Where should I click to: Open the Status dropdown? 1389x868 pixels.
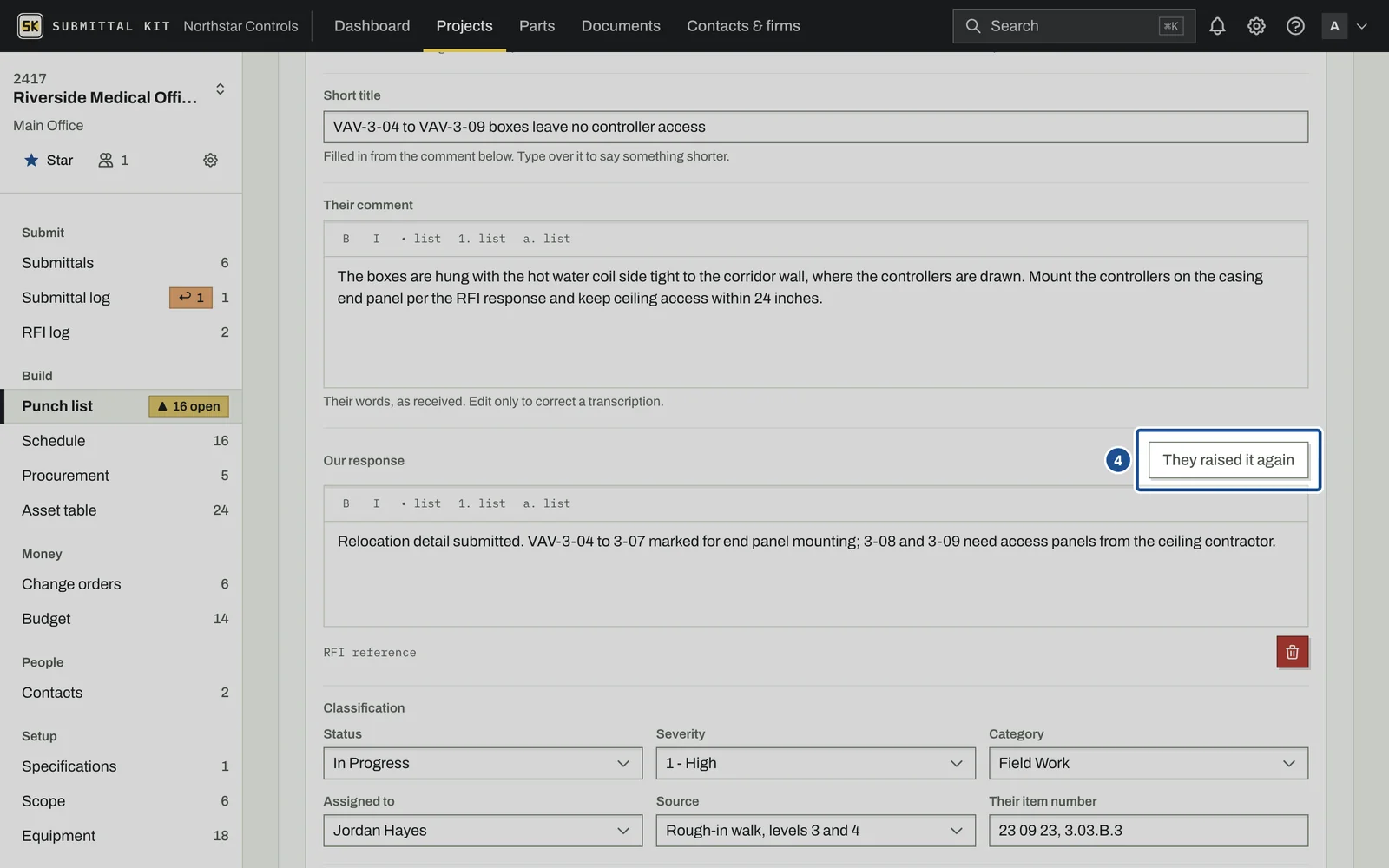point(483,763)
